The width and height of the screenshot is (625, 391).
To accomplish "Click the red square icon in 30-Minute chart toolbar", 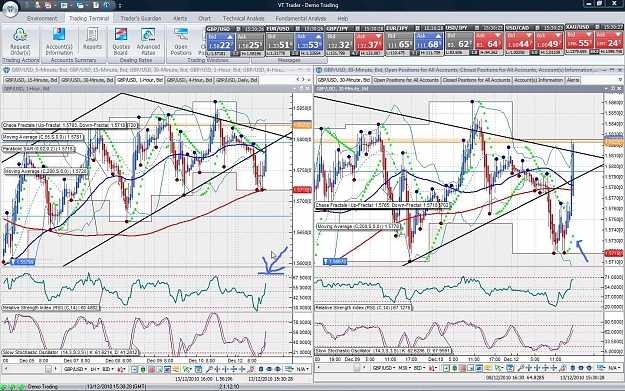I will 463,369.
